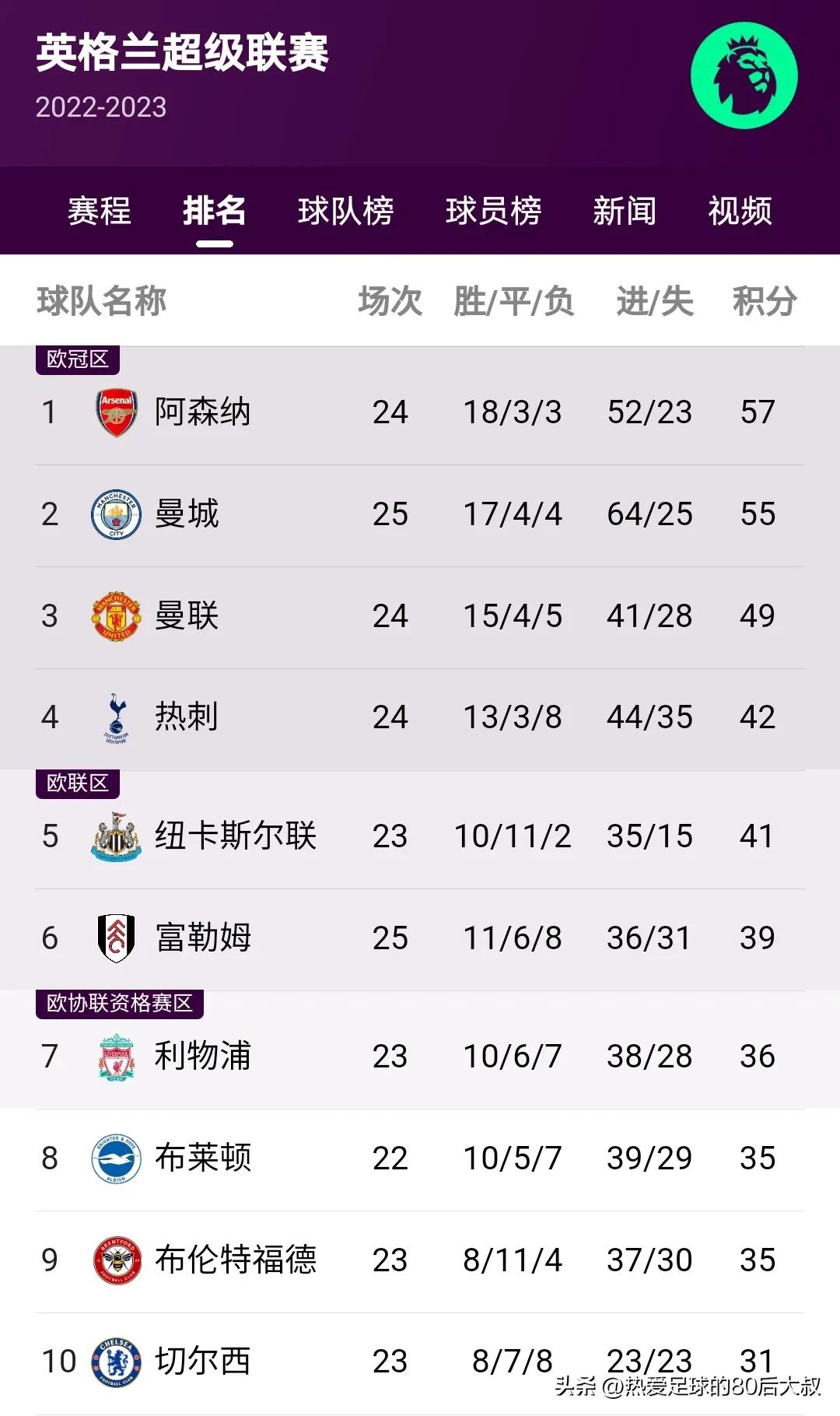The width and height of the screenshot is (840, 1416).
Task: Tap the Arsenal club crest
Action: (117, 412)
